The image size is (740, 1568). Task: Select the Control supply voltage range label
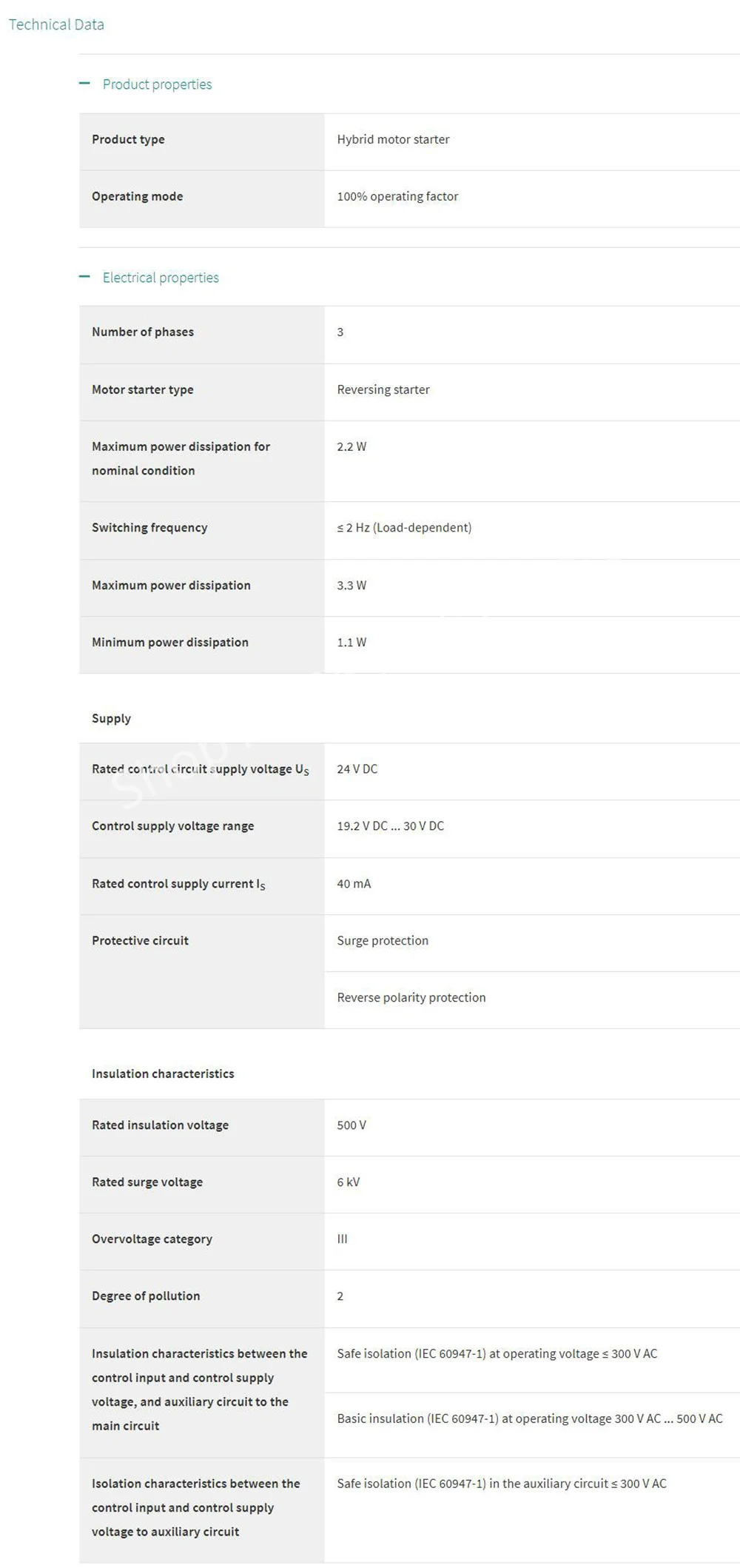172,825
